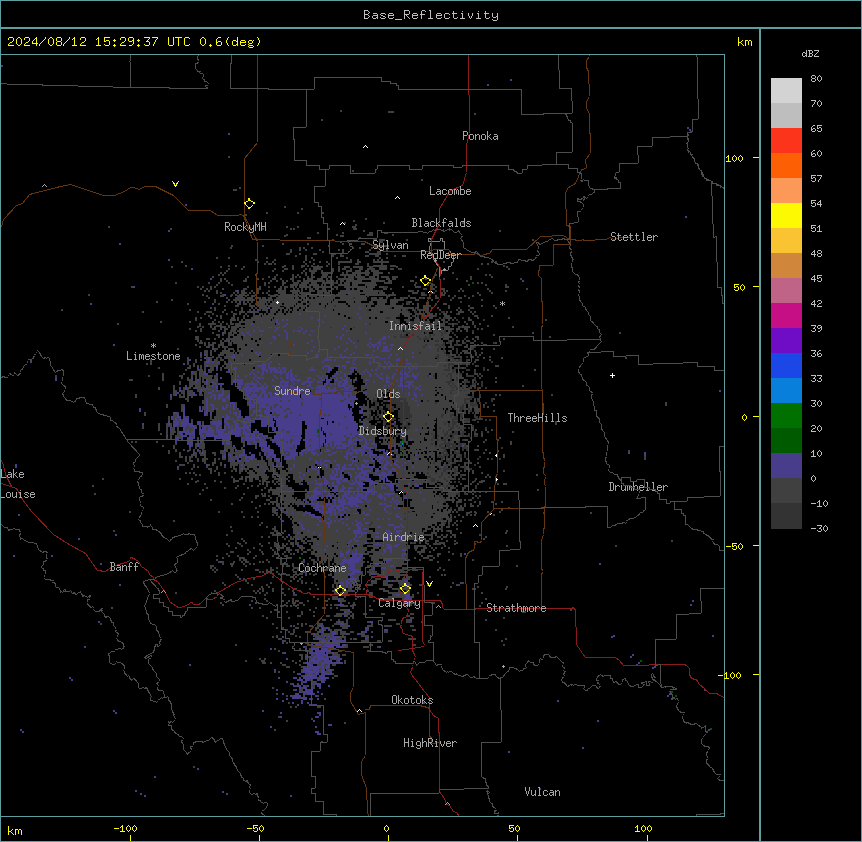This screenshot has height=842, width=862.
Task: Select the royal blue swatch in dBZ legend
Action: 786,365
